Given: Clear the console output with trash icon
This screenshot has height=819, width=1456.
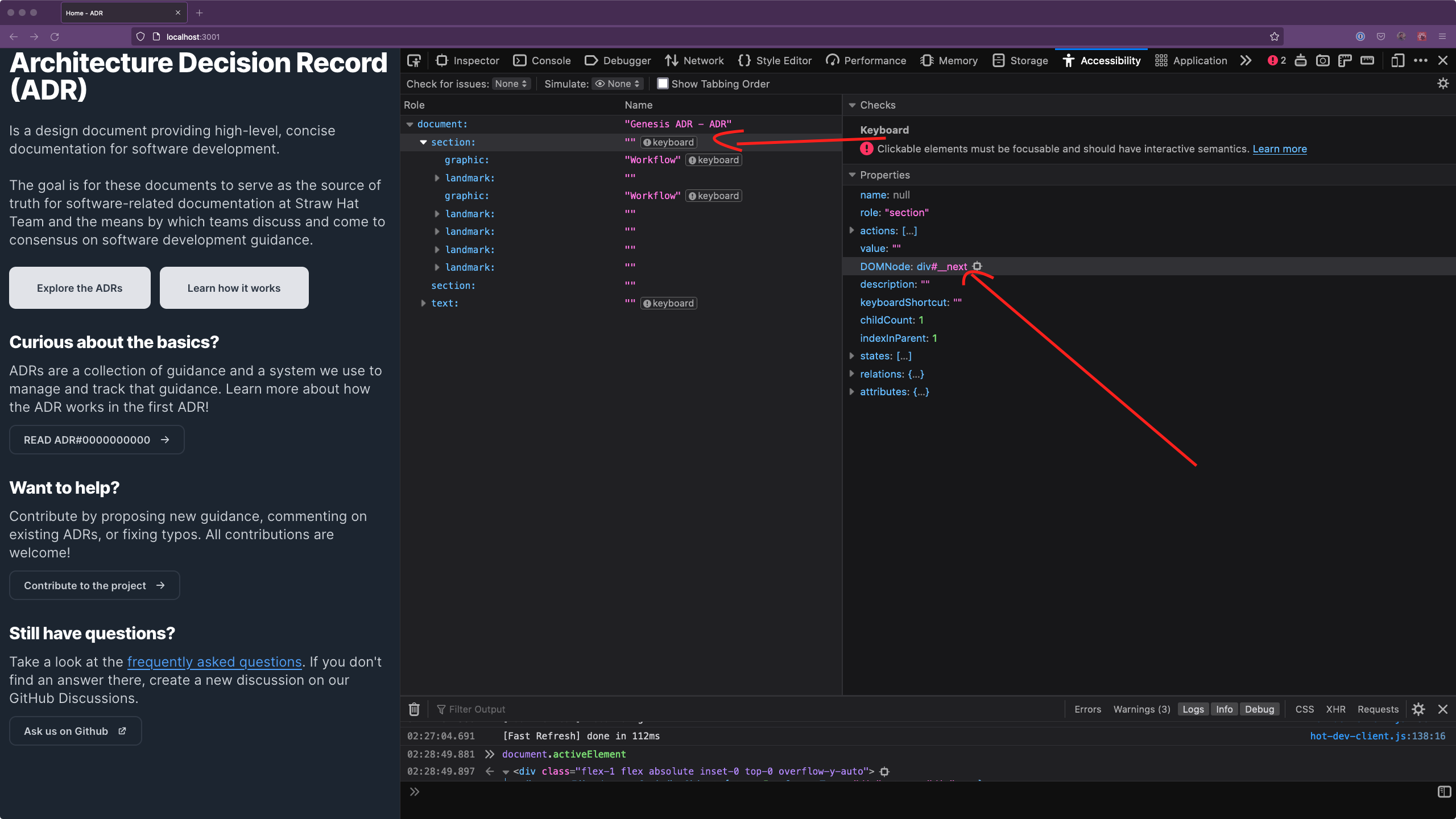Looking at the screenshot, I should [414, 709].
